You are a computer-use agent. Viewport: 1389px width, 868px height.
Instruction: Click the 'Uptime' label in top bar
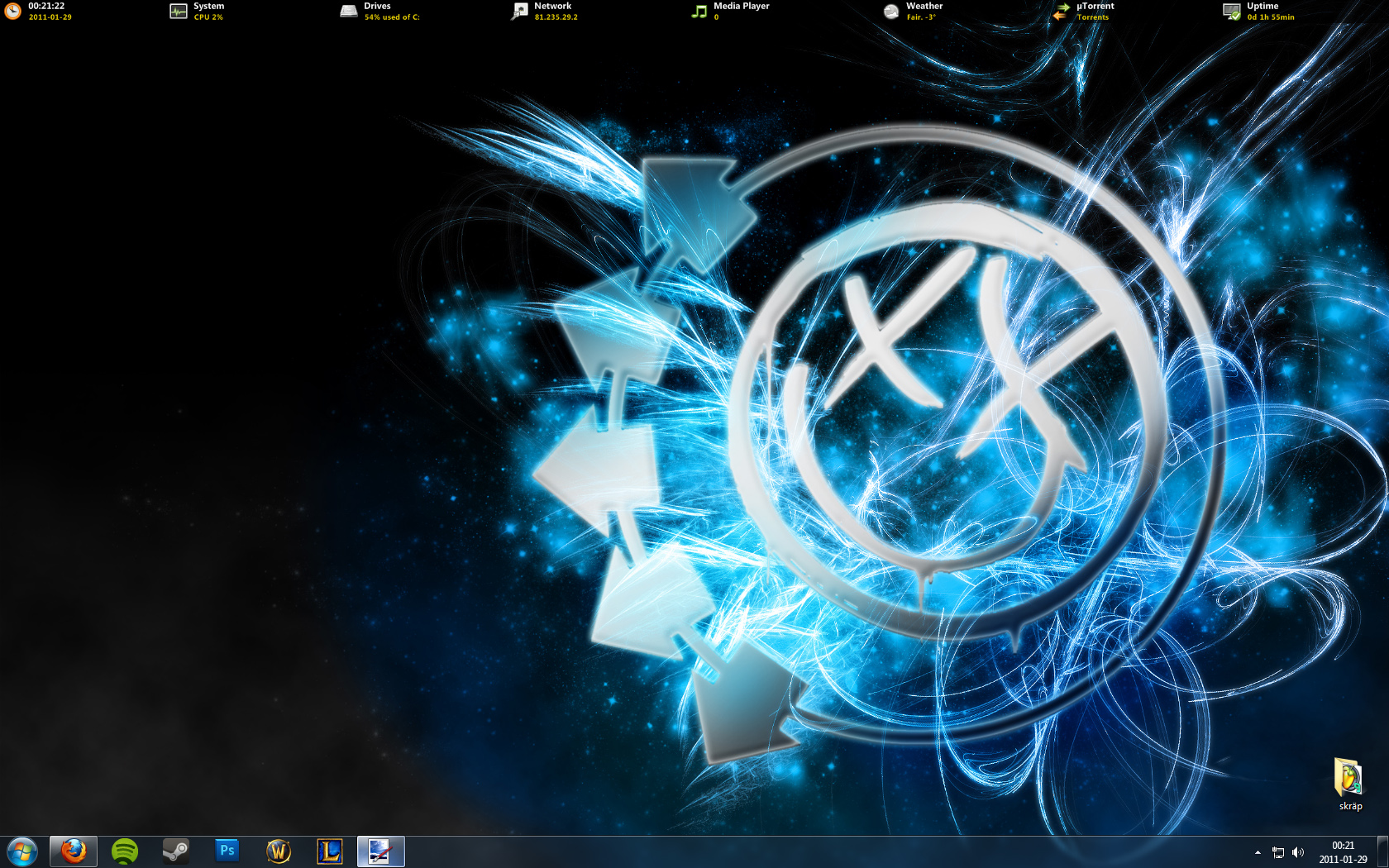pos(1263,6)
